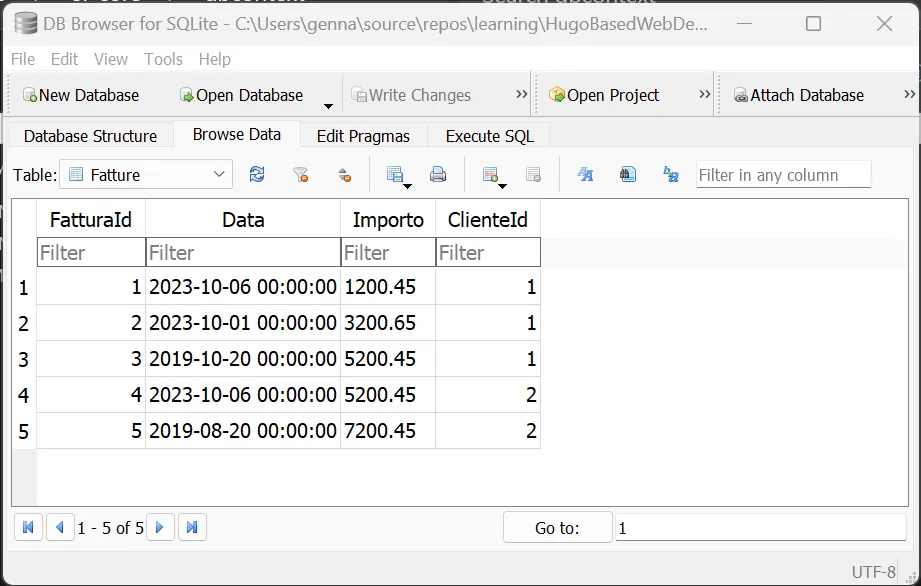Image resolution: width=921 pixels, height=586 pixels.
Task: Click Open Project toolbar button
Action: [604, 95]
